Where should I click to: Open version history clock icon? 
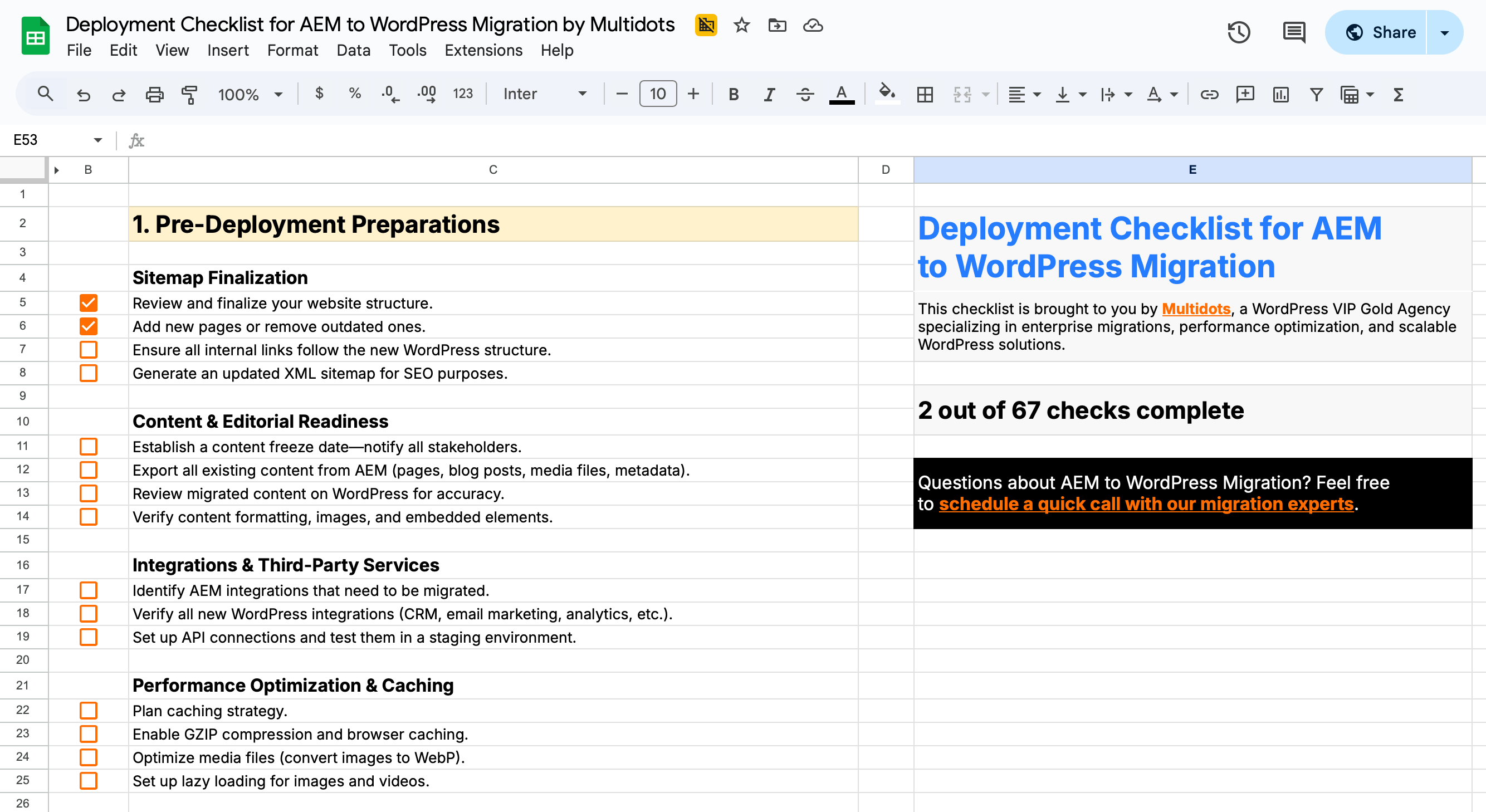pyautogui.click(x=1239, y=32)
